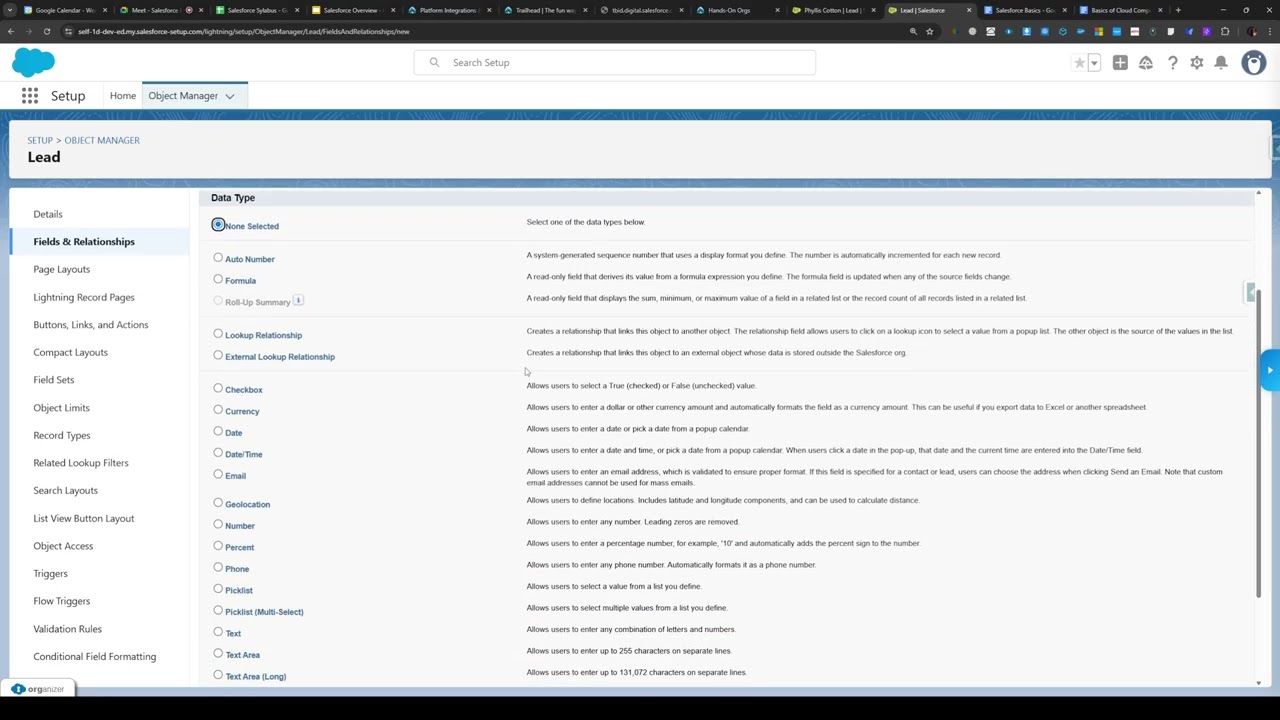Screen dimensions: 1280x720
Task: Select the Email data type
Action: (x=218, y=475)
